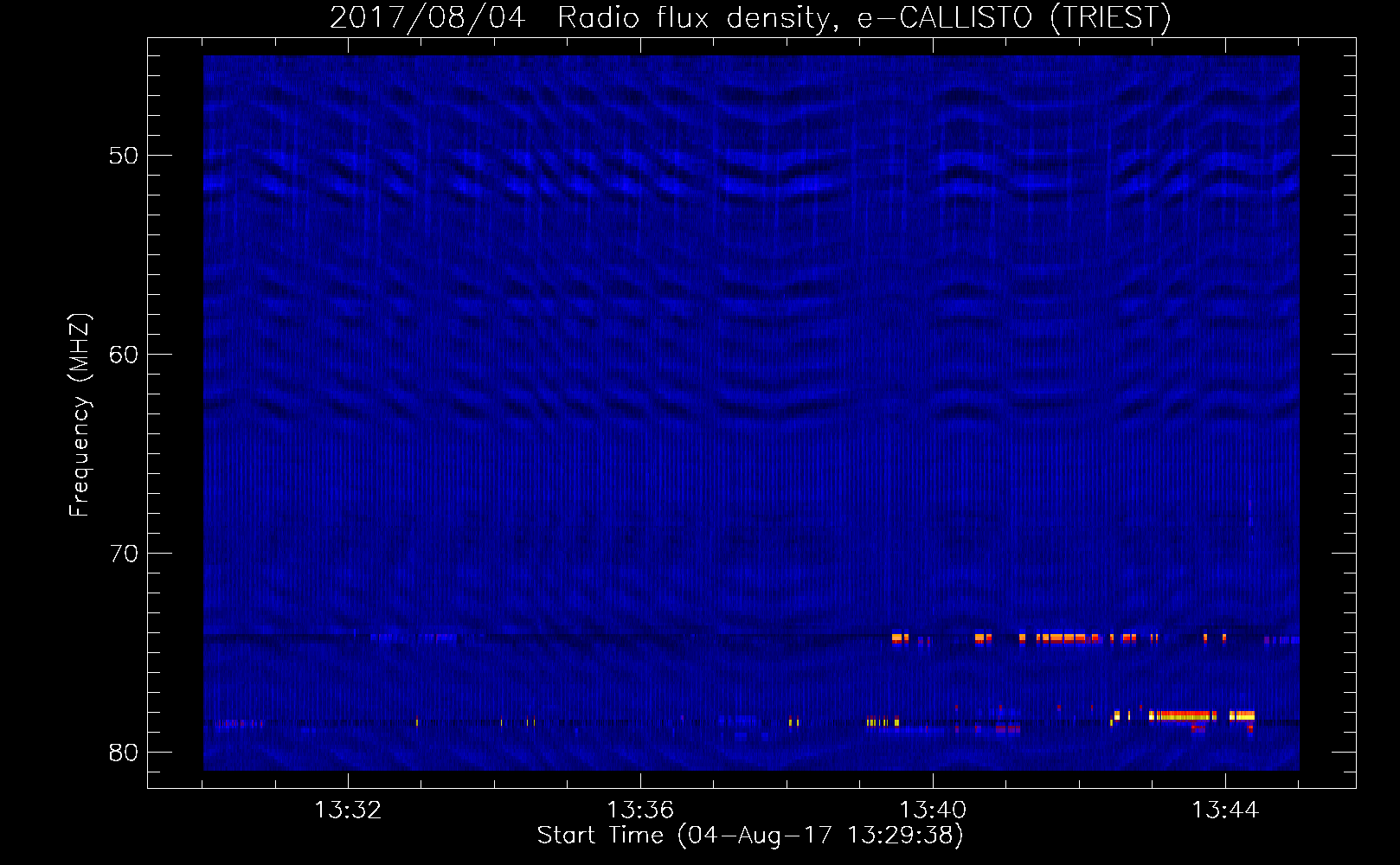Click the '13:44' time tick label
This screenshot has height=865, width=1400.
1225,811
